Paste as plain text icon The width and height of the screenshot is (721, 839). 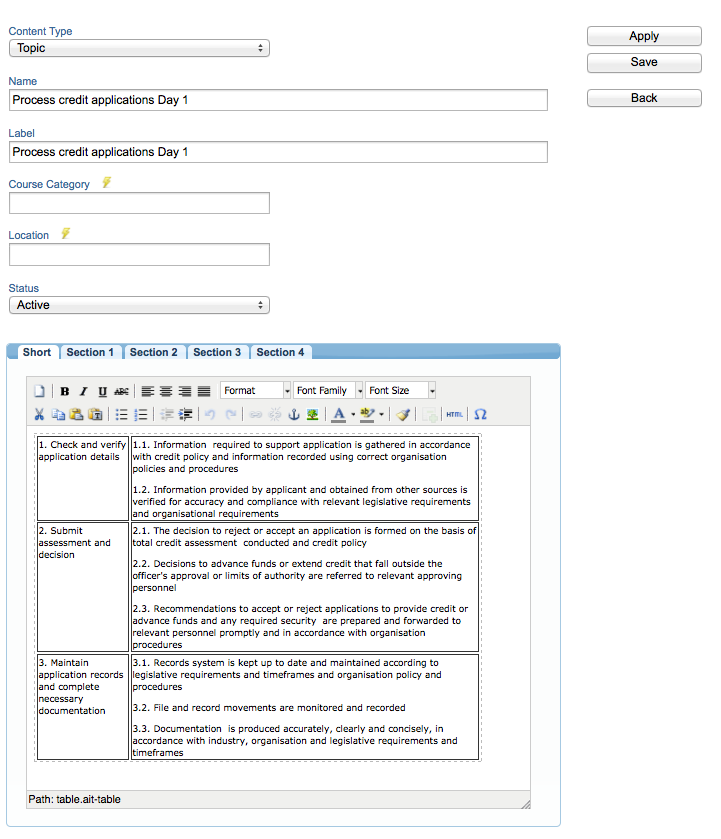click(x=95, y=414)
